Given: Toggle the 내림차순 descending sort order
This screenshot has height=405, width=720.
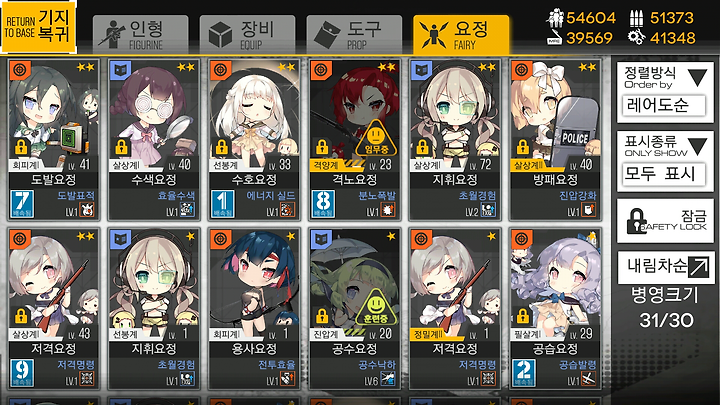Looking at the screenshot, I should (665, 267).
